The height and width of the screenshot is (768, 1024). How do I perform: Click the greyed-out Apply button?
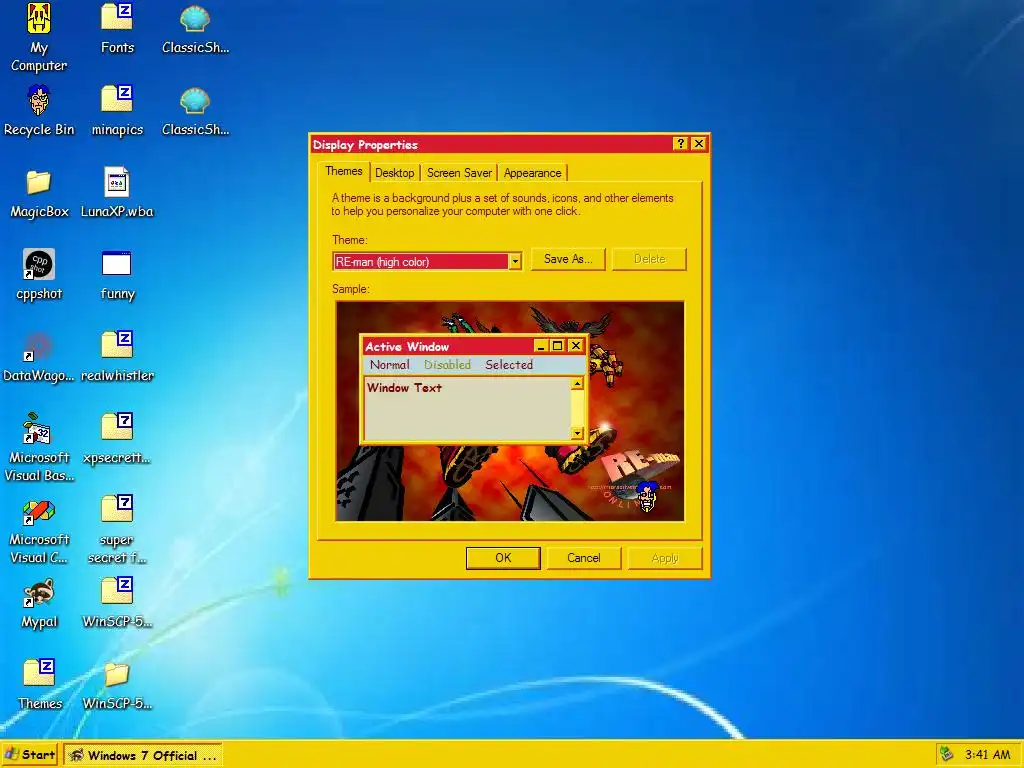pos(664,558)
